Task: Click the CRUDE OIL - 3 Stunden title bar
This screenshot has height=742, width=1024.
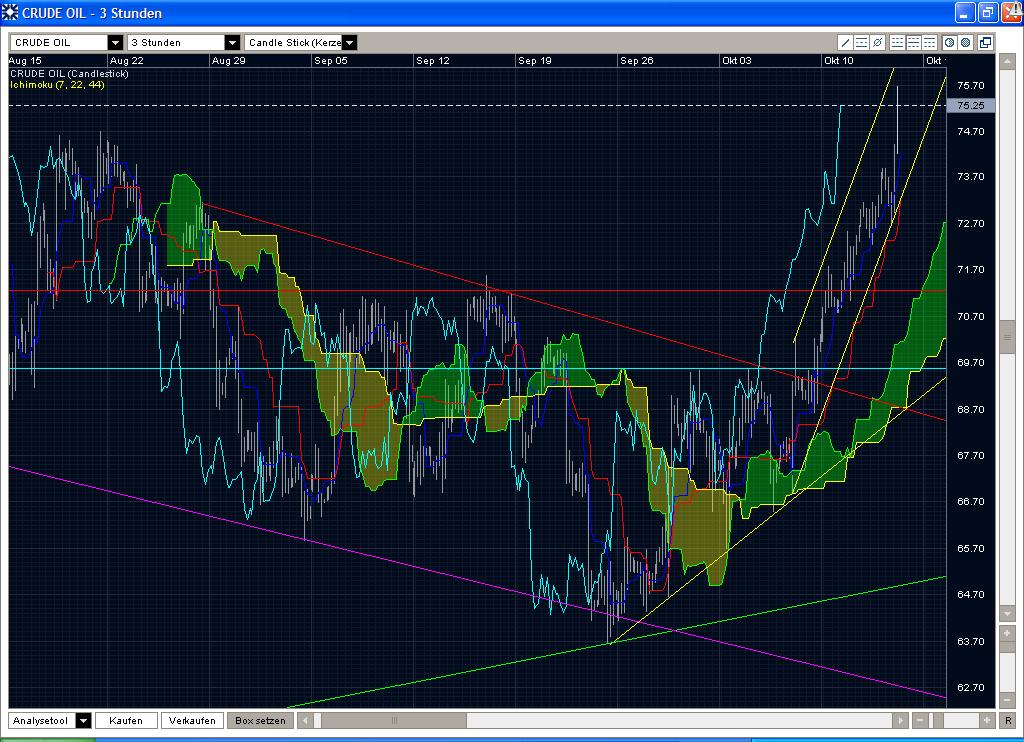Action: point(400,11)
